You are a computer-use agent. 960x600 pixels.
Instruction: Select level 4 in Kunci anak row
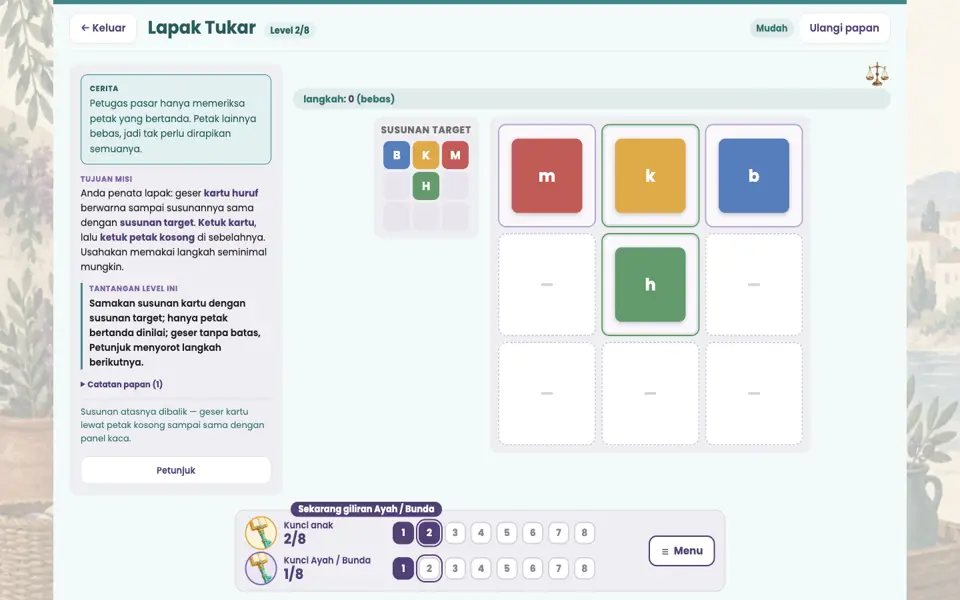coord(481,533)
